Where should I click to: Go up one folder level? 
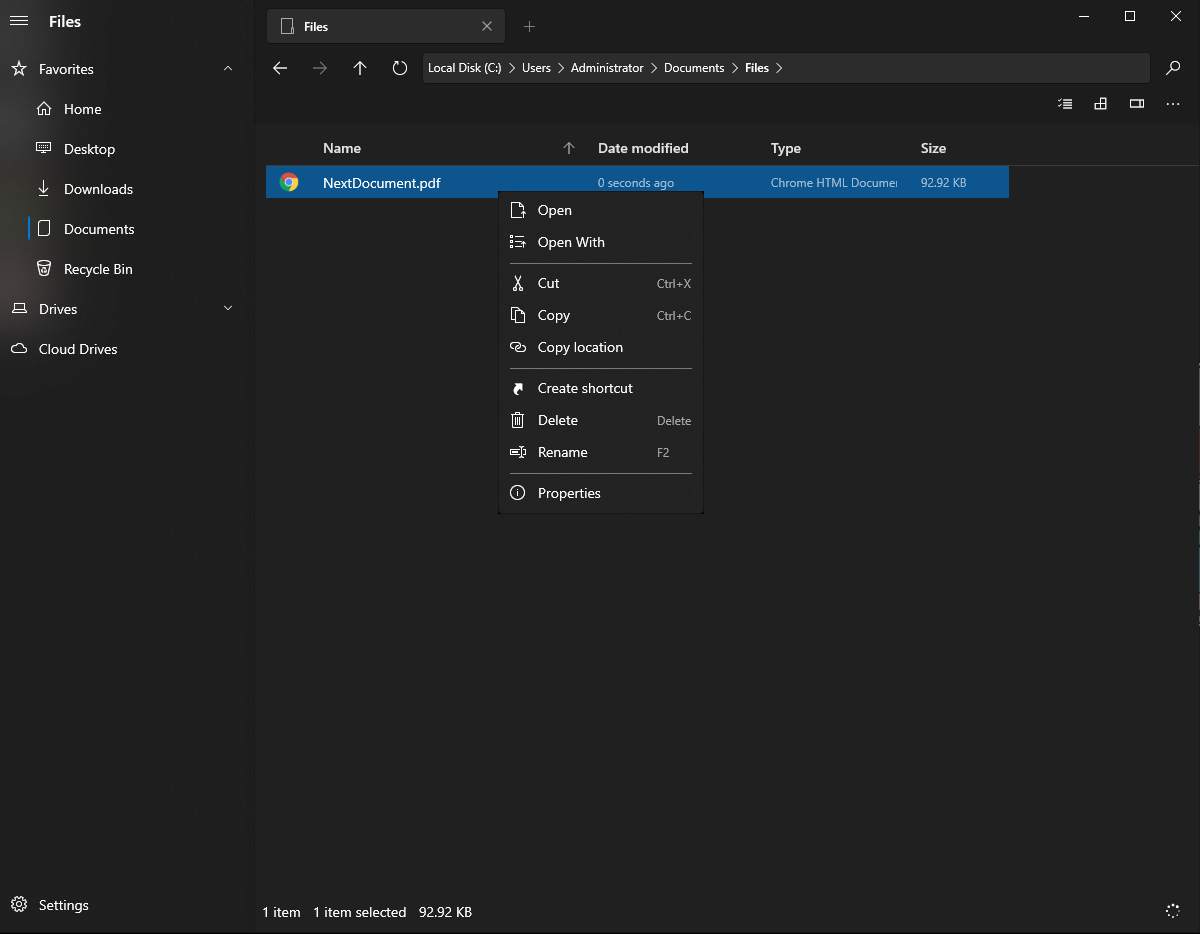(x=359, y=67)
